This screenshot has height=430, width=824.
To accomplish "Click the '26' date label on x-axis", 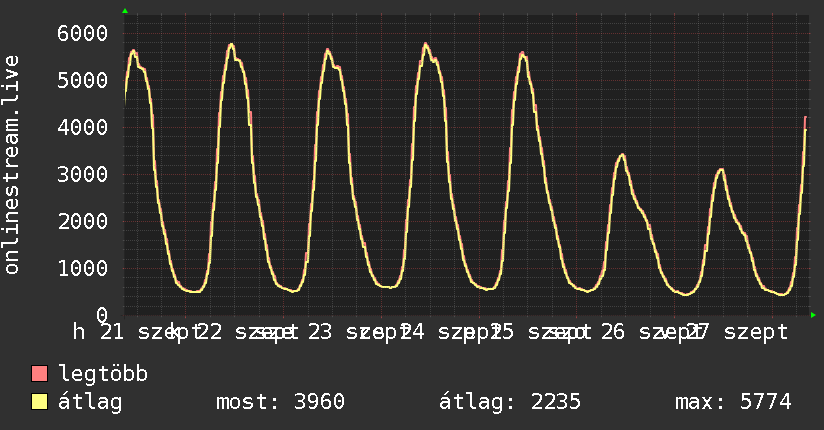I will coord(613,332).
